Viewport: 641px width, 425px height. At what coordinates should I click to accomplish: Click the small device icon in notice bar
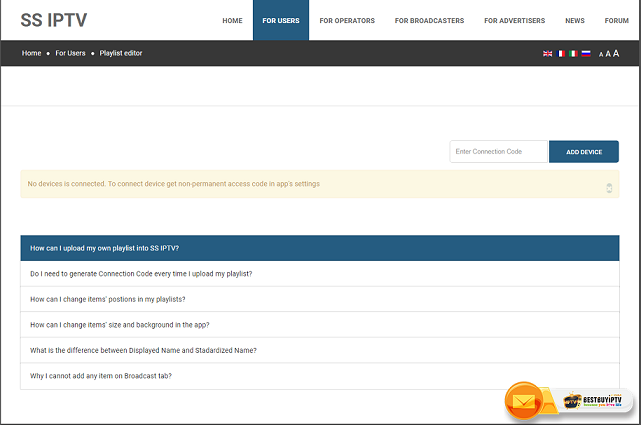[x=609, y=187]
